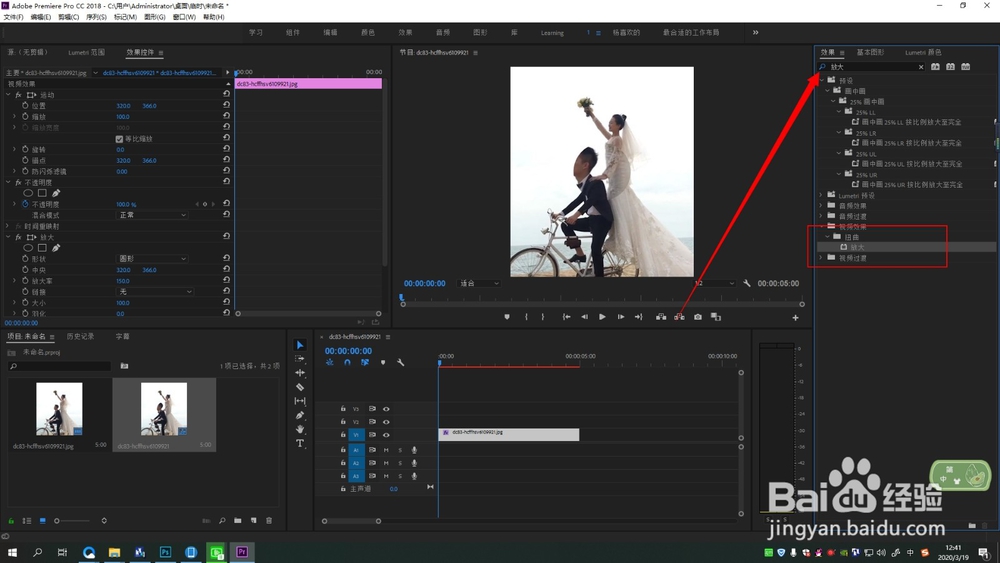This screenshot has height=563, width=1000.
Task: Open the 音频 workspace
Action: click(443, 33)
